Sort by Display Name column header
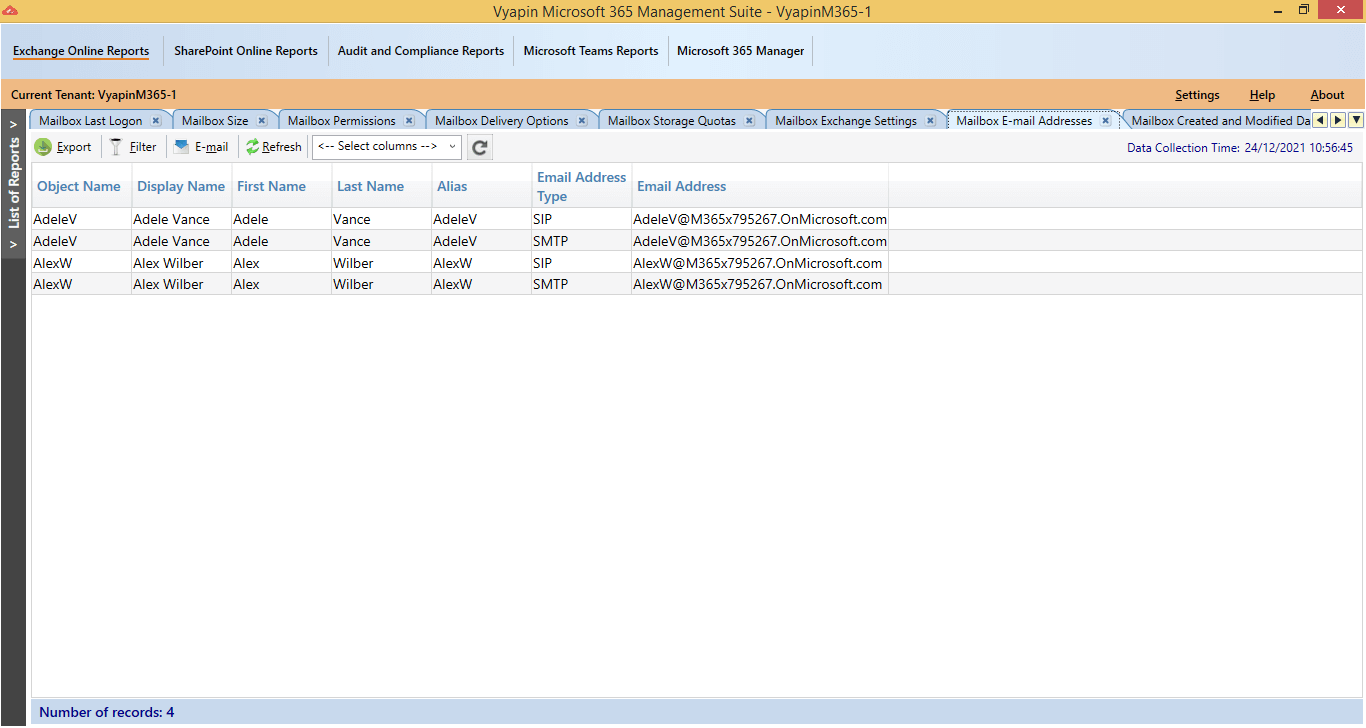 pyautogui.click(x=181, y=186)
